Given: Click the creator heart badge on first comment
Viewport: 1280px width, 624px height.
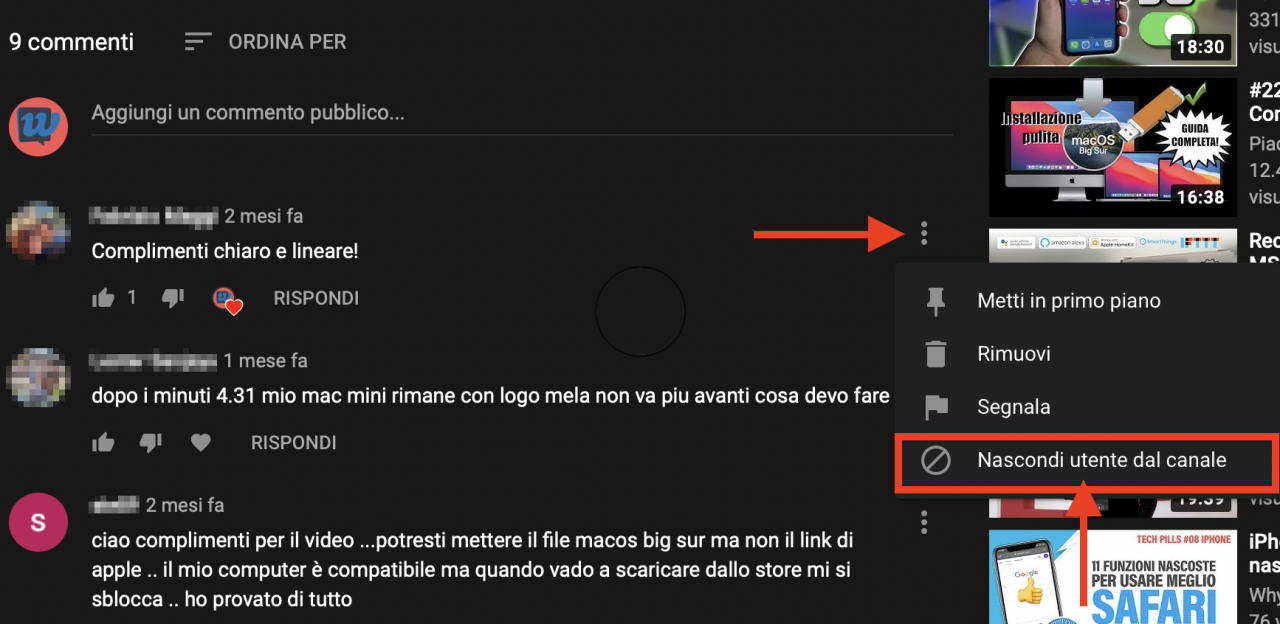Looking at the screenshot, I should pos(227,299).
